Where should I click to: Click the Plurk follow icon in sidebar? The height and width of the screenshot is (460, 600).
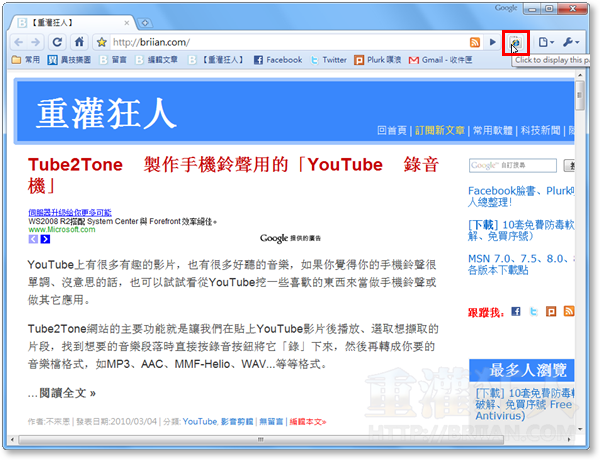tap(552, 311)
